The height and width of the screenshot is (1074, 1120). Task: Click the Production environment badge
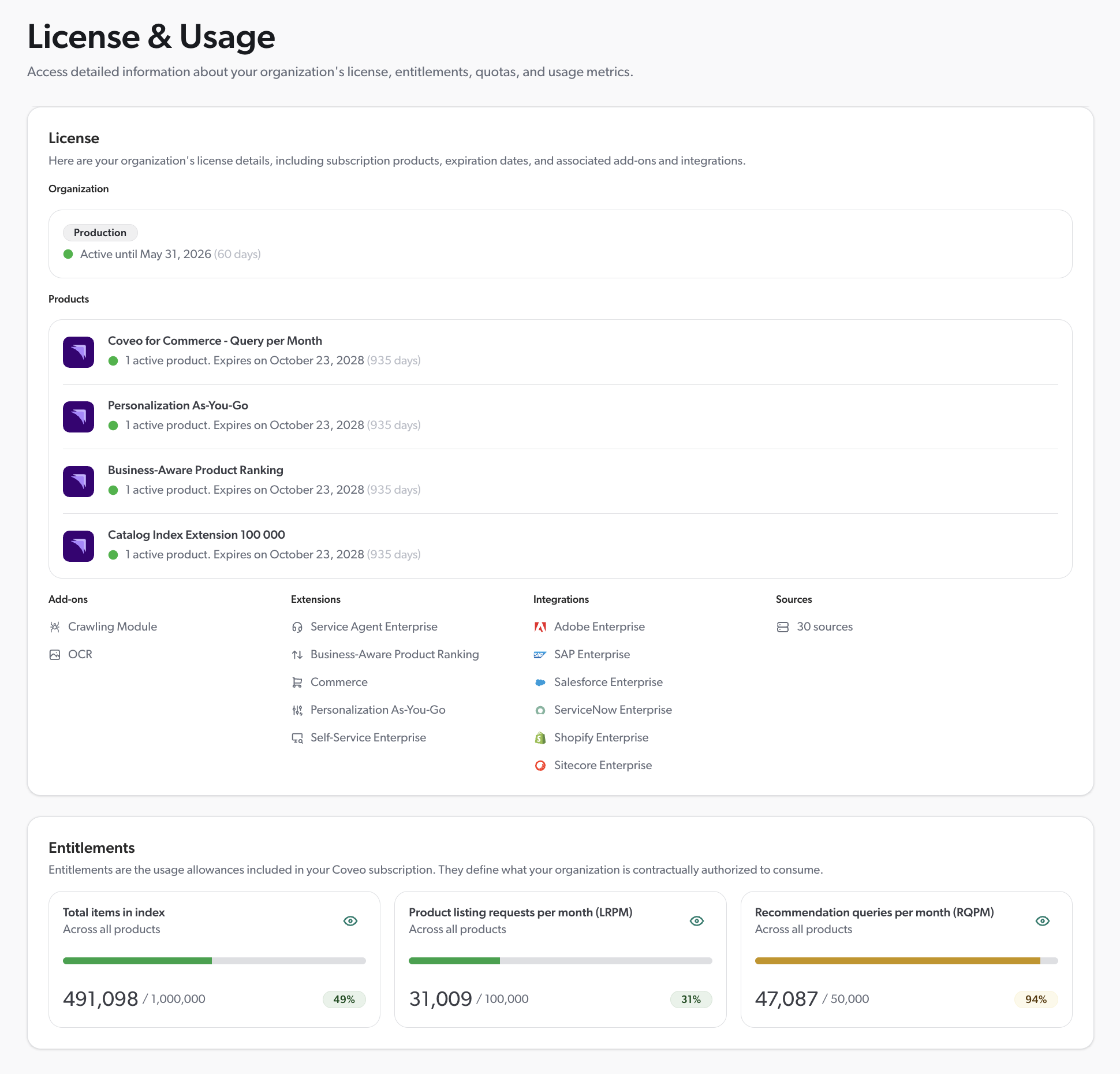(x=100, y=233)
